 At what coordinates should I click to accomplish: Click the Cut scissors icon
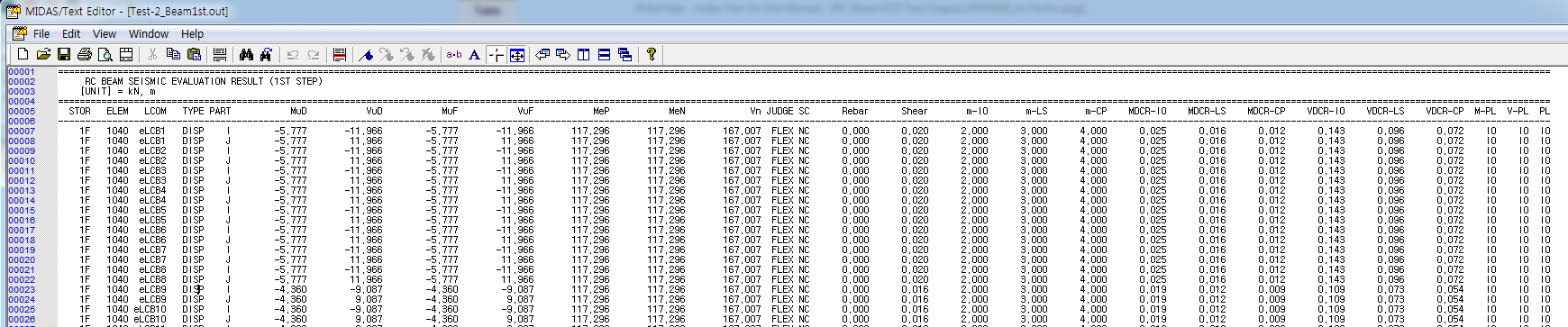[x=152, y=55]
